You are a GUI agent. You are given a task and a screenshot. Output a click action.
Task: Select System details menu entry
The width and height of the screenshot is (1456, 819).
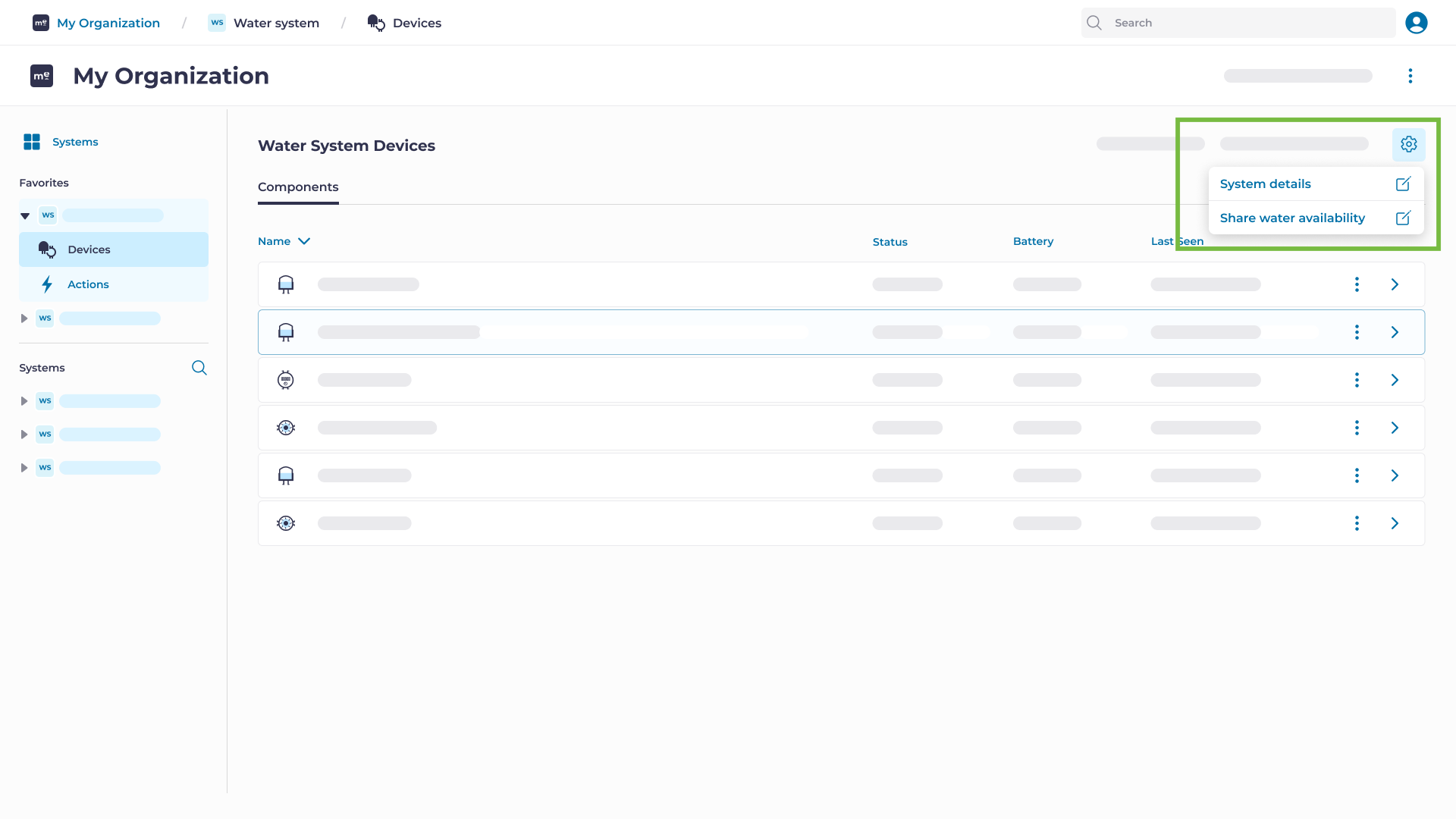(x=1316, y=184)
